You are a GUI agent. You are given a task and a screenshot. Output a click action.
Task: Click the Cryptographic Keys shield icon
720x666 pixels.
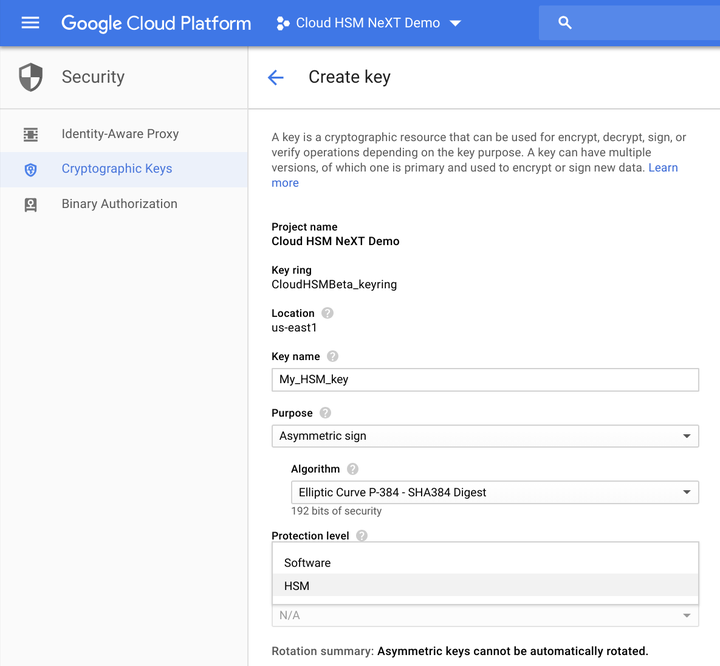(31, 169)
